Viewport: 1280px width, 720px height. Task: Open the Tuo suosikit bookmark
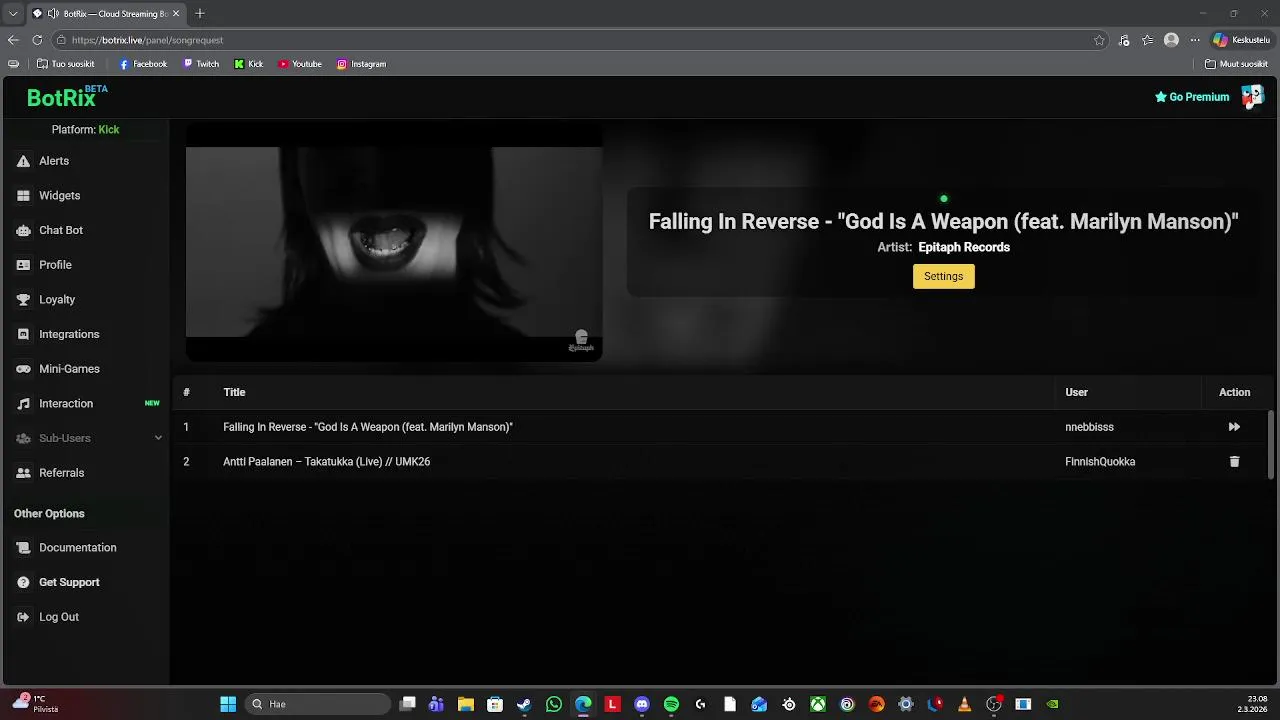point(65,64)
